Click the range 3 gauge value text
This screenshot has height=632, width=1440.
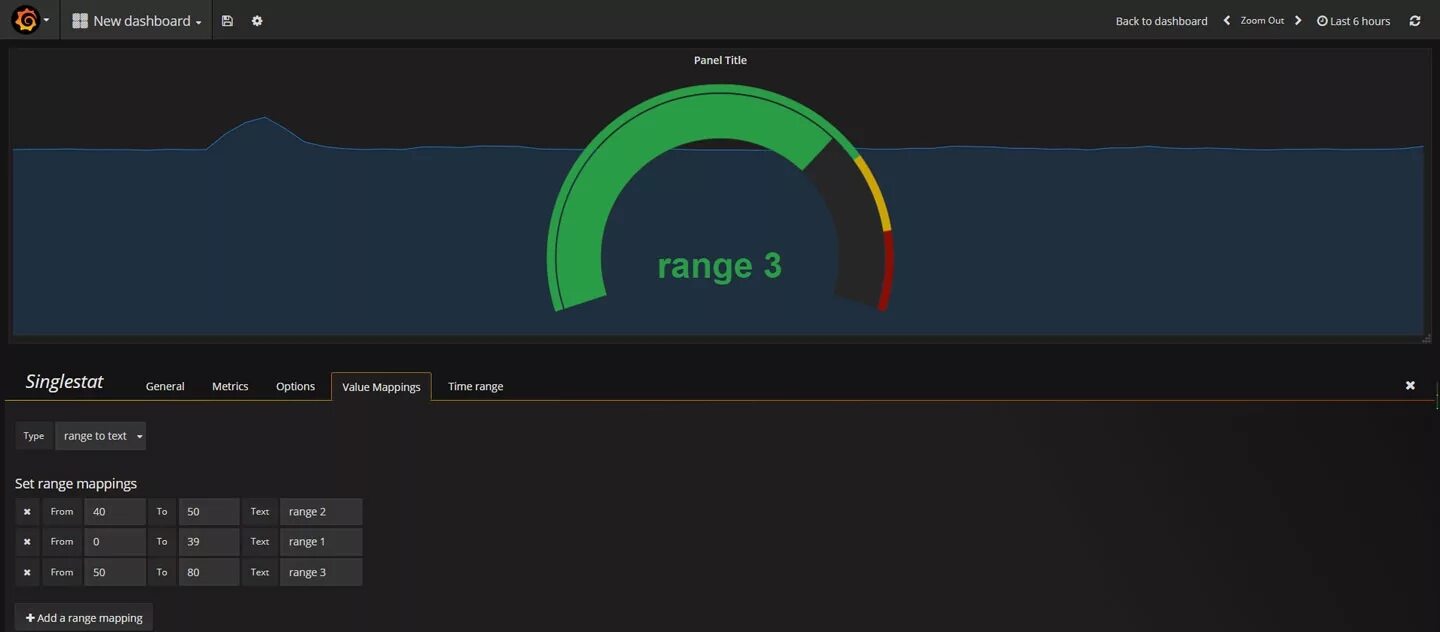pos(719,266)
